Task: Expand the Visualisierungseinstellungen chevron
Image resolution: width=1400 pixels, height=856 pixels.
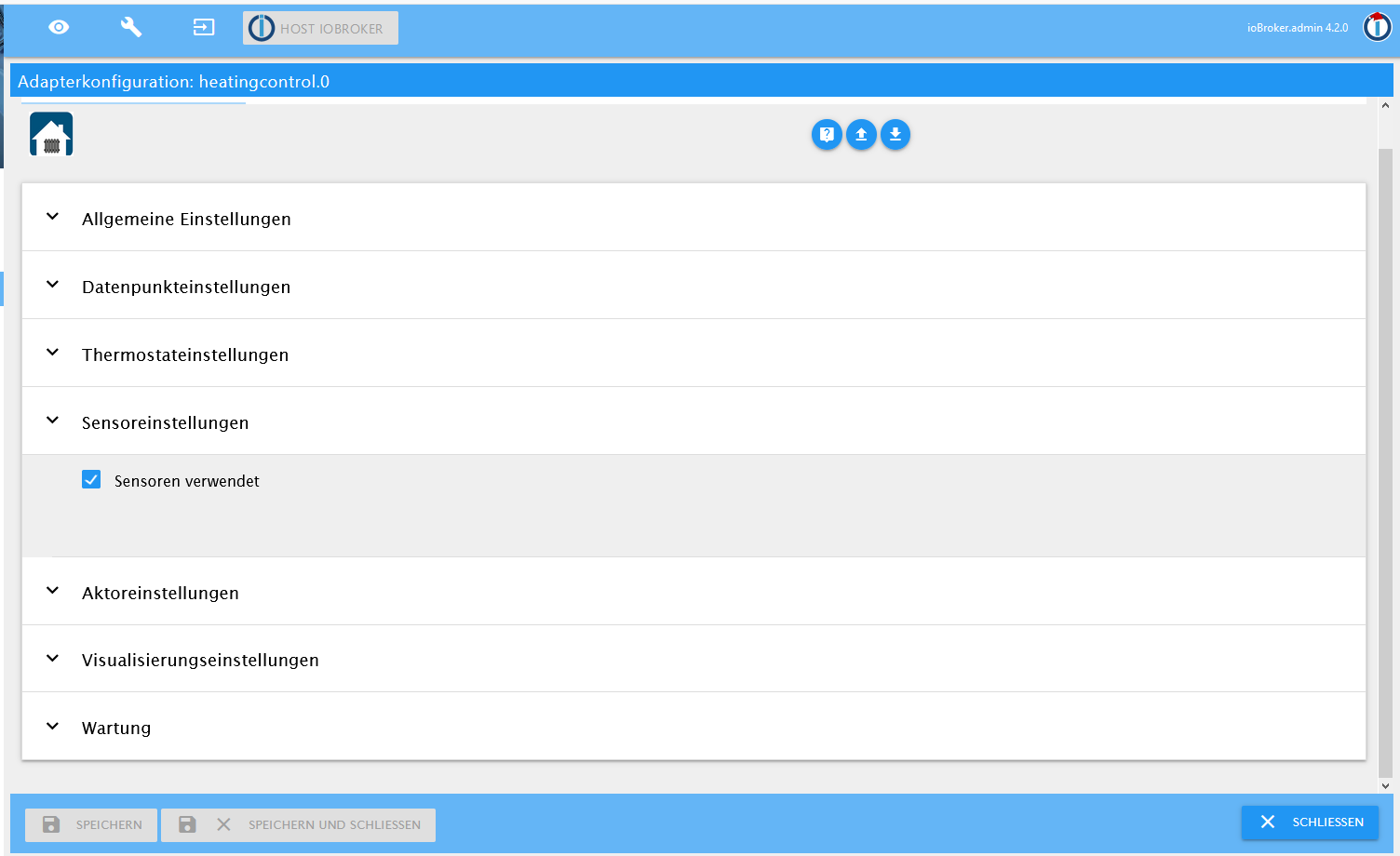Action: [x=53, y=659]
